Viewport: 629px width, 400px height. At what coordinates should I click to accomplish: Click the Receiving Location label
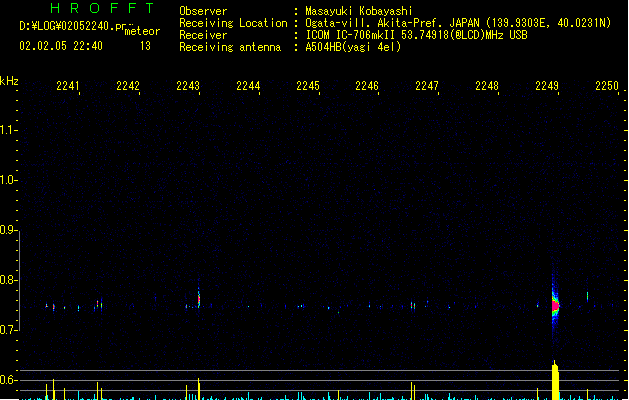[233, 23]
